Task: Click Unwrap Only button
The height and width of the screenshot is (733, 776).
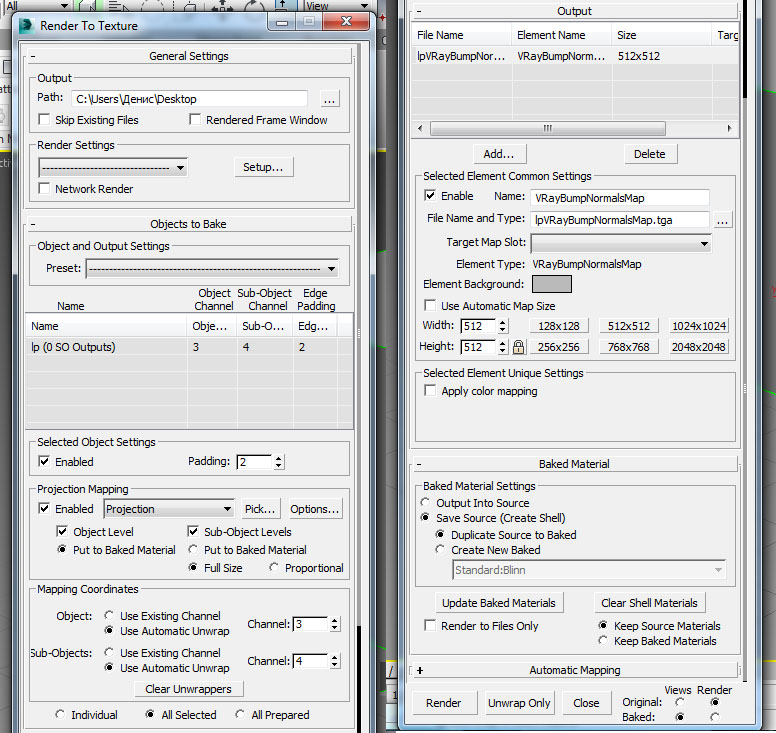Action: (x=519, y=703)
